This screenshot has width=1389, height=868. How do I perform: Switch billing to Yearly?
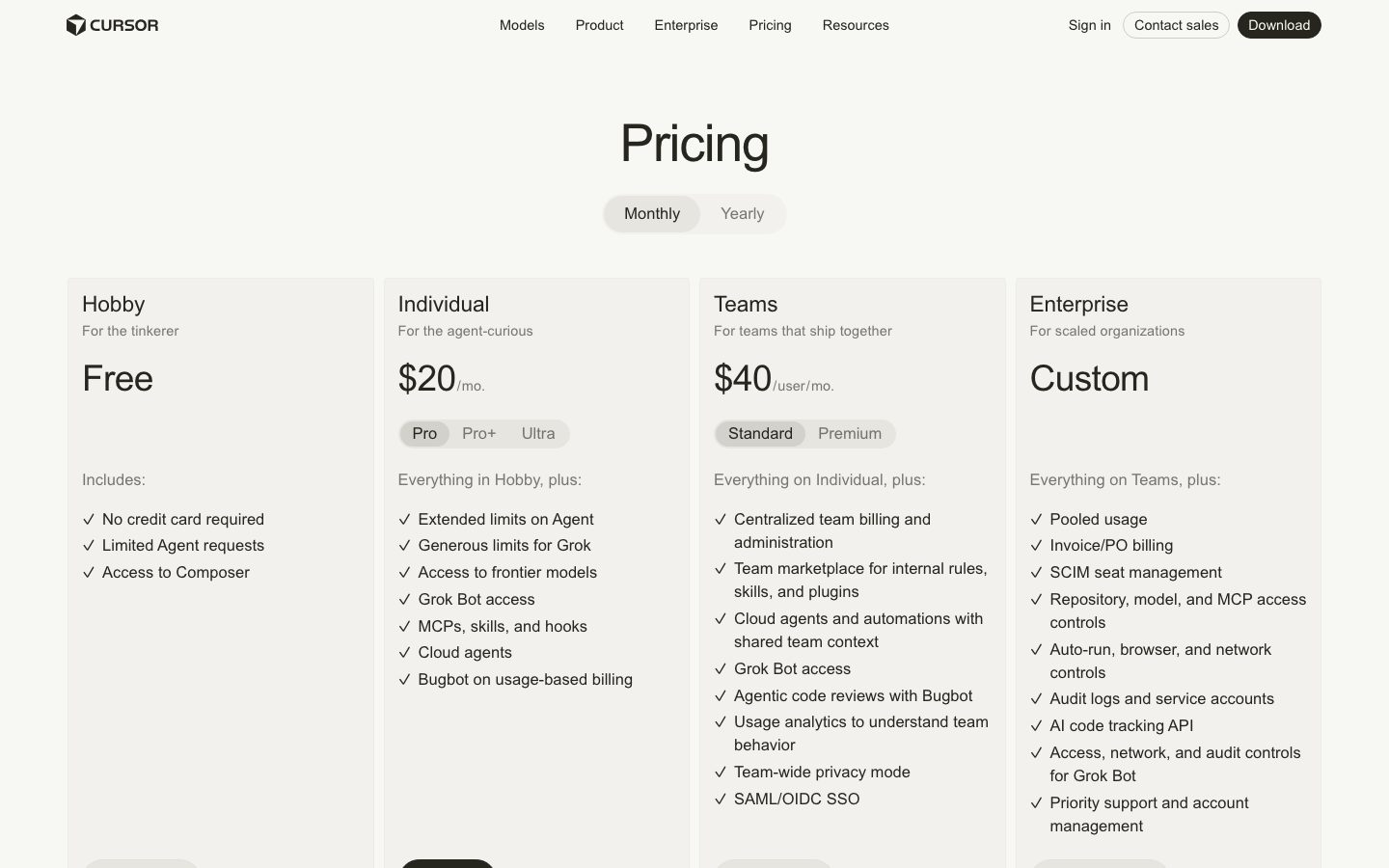pos(742,213)
